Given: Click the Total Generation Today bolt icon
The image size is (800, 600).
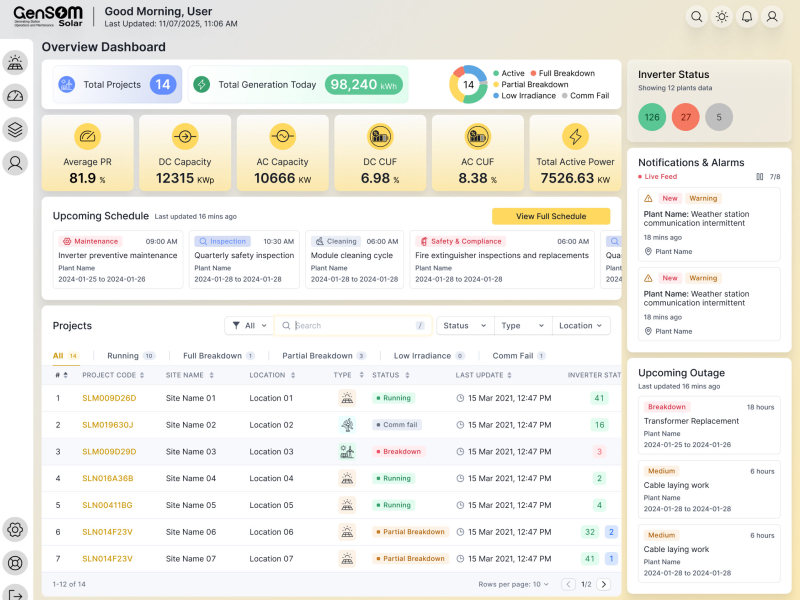Looking at the screenshot, I should (202, 84).
